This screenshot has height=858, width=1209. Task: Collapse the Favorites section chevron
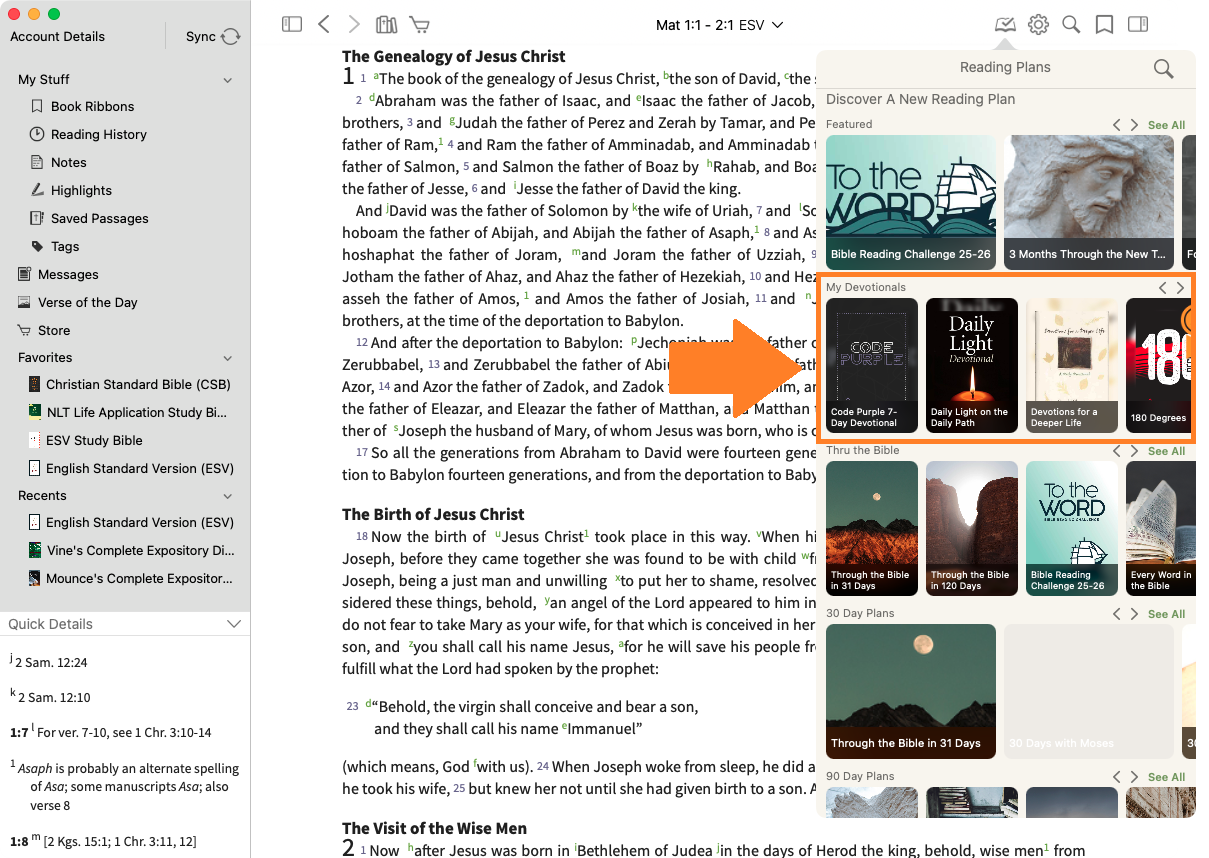[x=228, y=358]
